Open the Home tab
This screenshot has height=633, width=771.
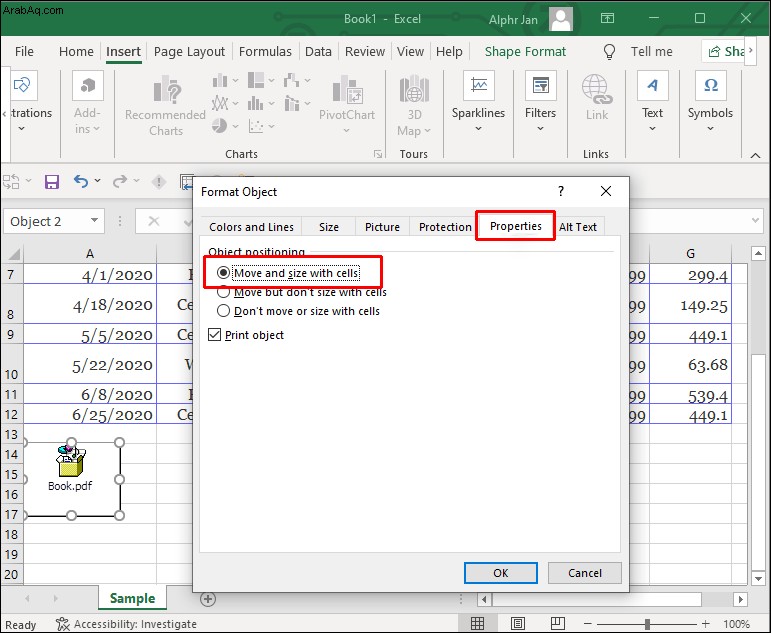click(x=76, y=52)
